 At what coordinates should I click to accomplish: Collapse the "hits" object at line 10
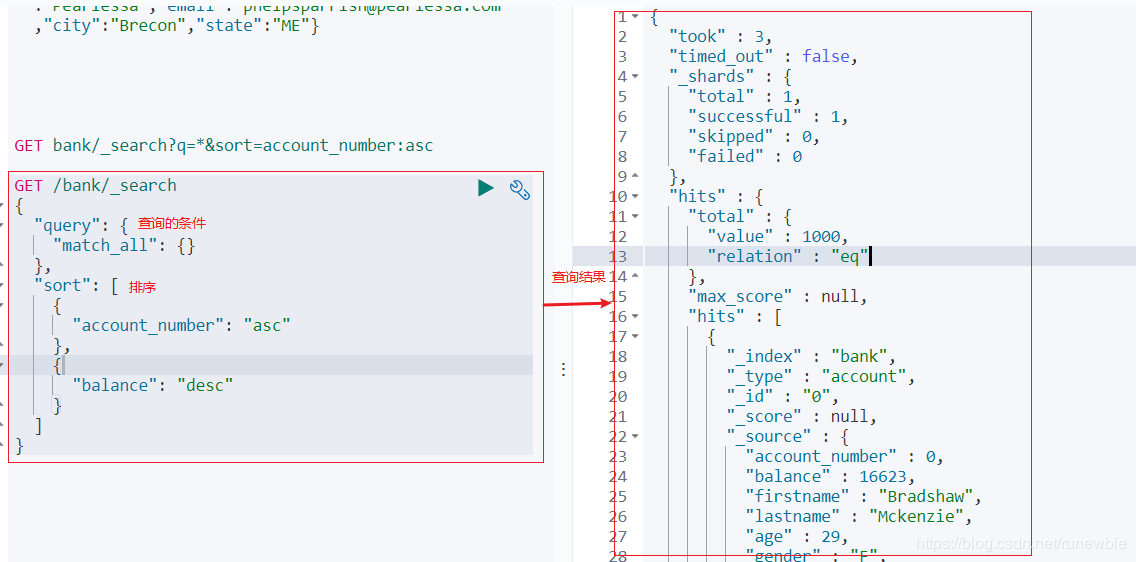(635, 196)
